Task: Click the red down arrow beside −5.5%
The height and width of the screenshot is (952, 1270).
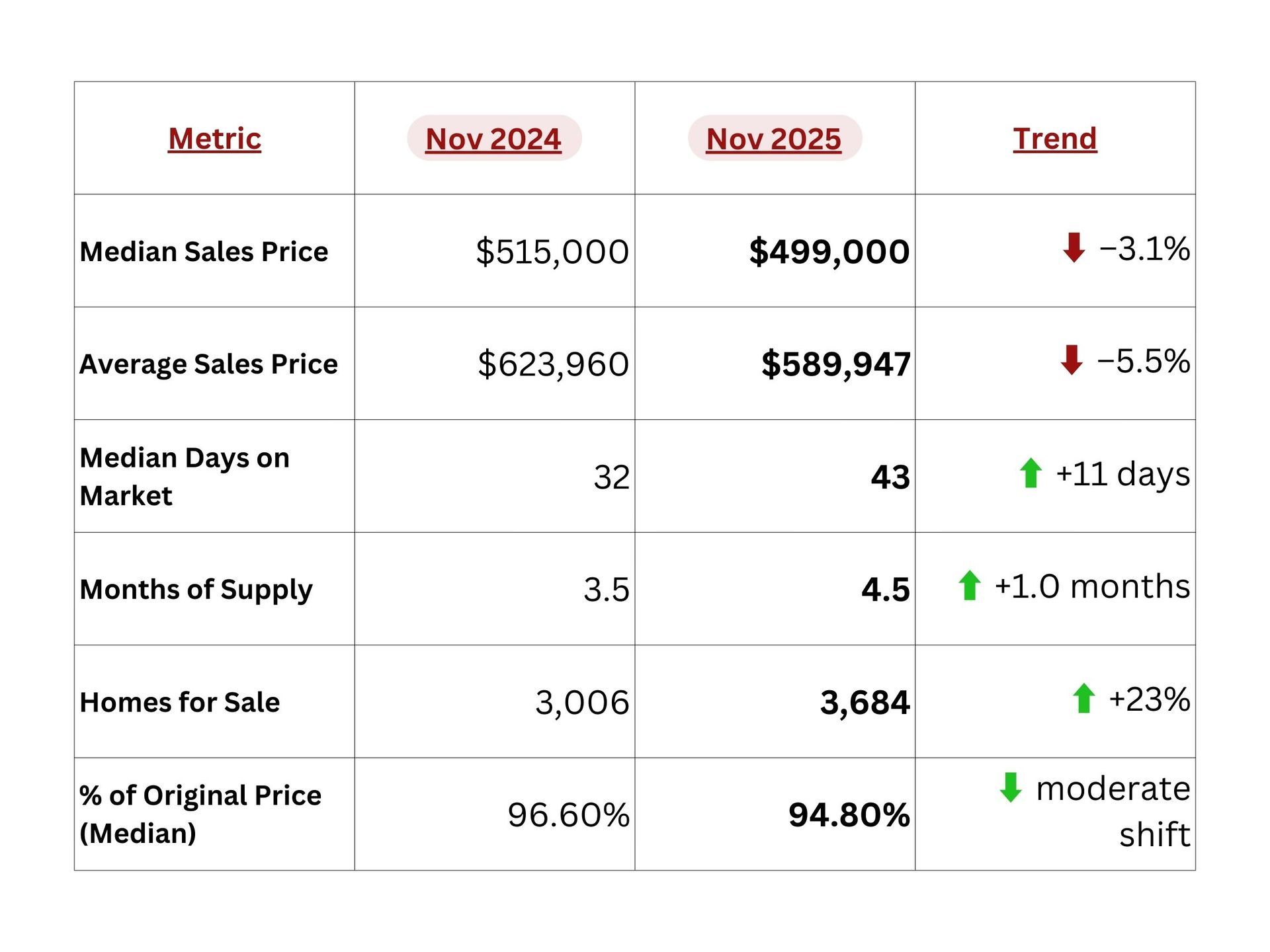Action: click(x=1071, y=360)
